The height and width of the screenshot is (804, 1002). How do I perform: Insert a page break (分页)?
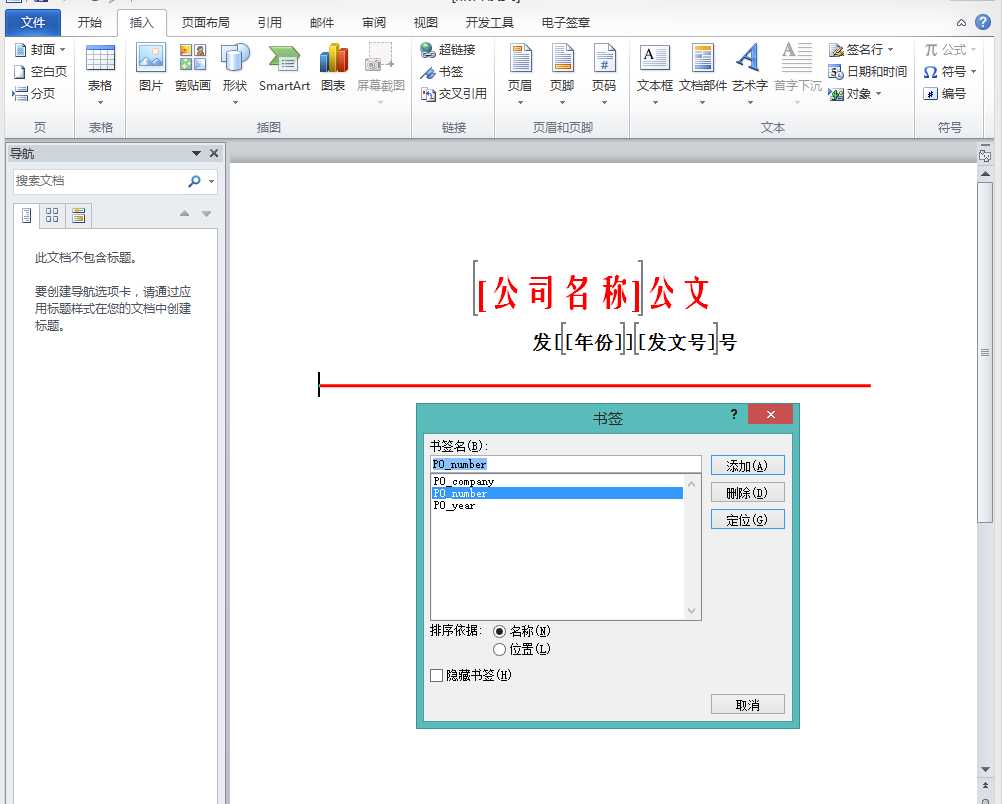tap(34, 93)
